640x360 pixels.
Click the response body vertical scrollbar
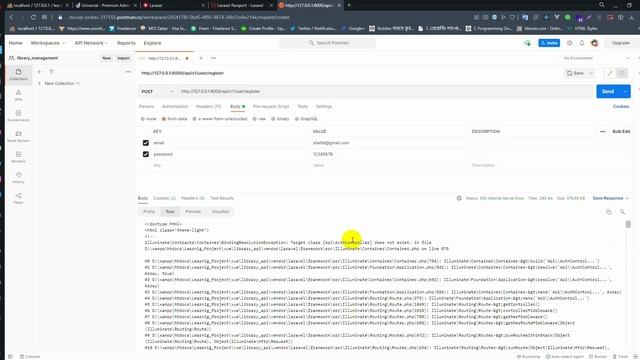click(x=628, y=224)
